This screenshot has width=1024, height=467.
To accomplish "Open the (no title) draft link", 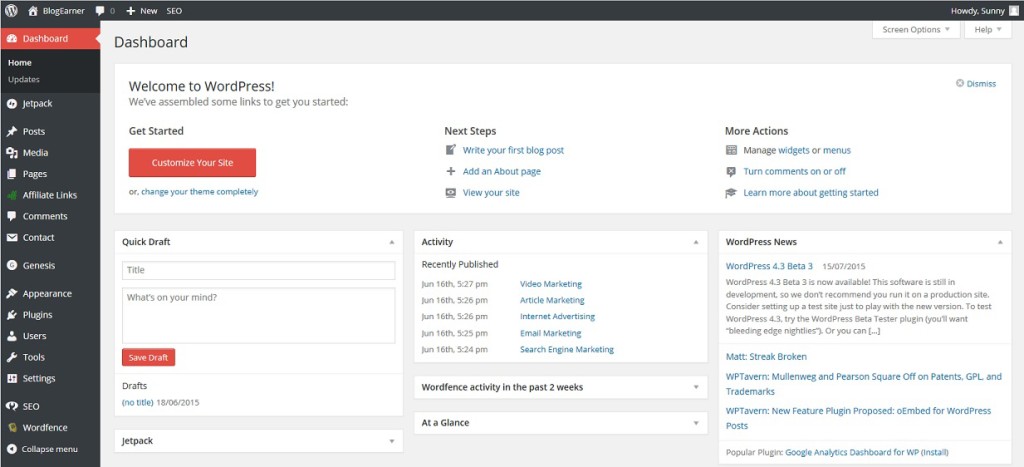I will [x=137, y=402].
